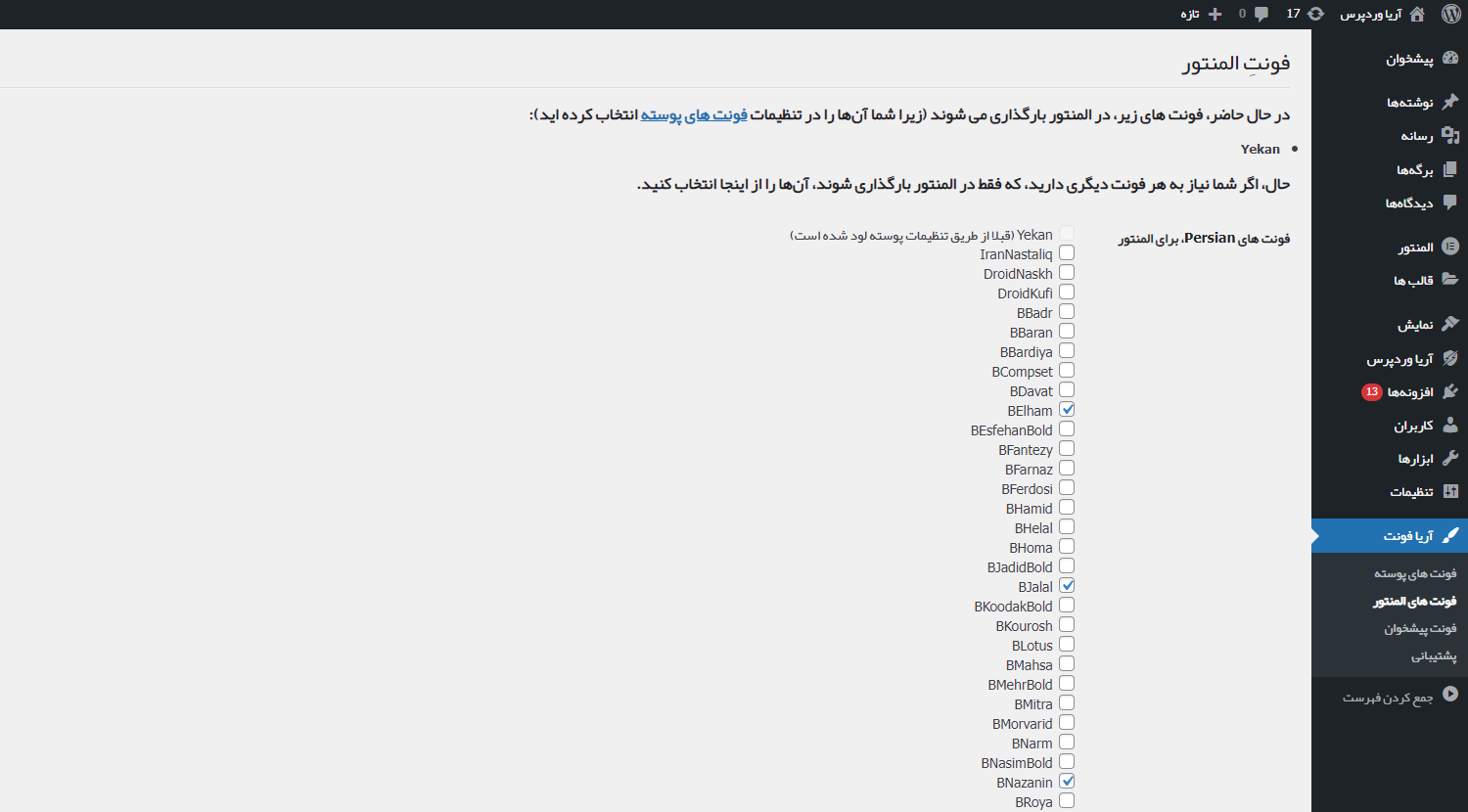Enable the DroidNaskh font checkbox
1468x812 pixels.
[1067, 273]
